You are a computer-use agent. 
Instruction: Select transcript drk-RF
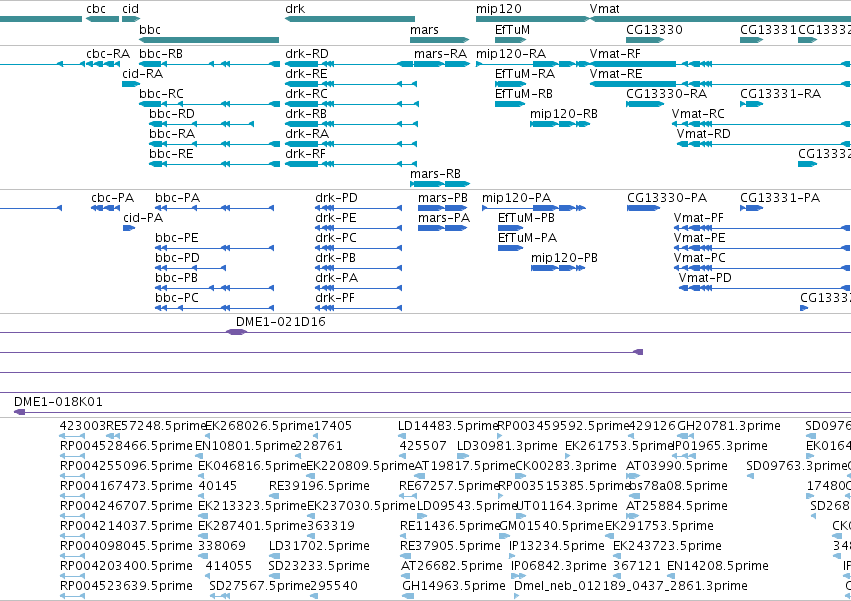tap(306, 154)
